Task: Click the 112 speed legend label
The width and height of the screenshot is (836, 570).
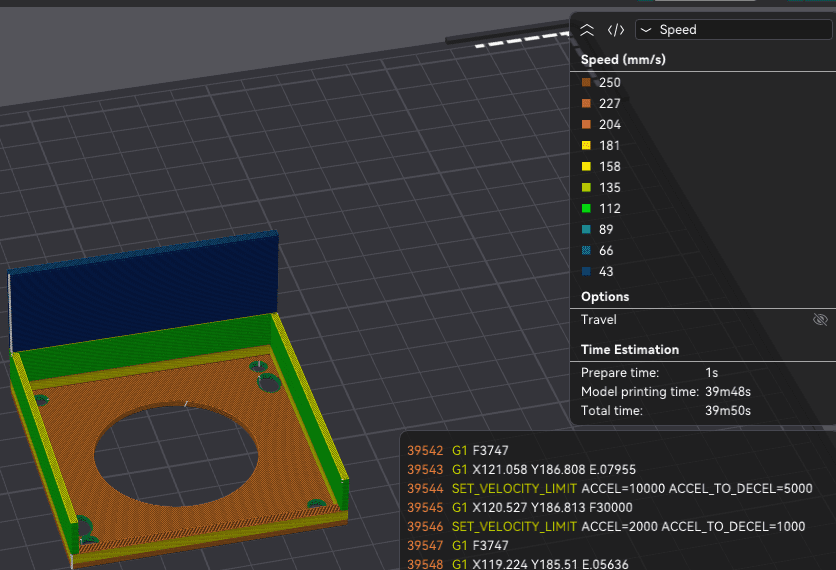Action: click(609, 208)
